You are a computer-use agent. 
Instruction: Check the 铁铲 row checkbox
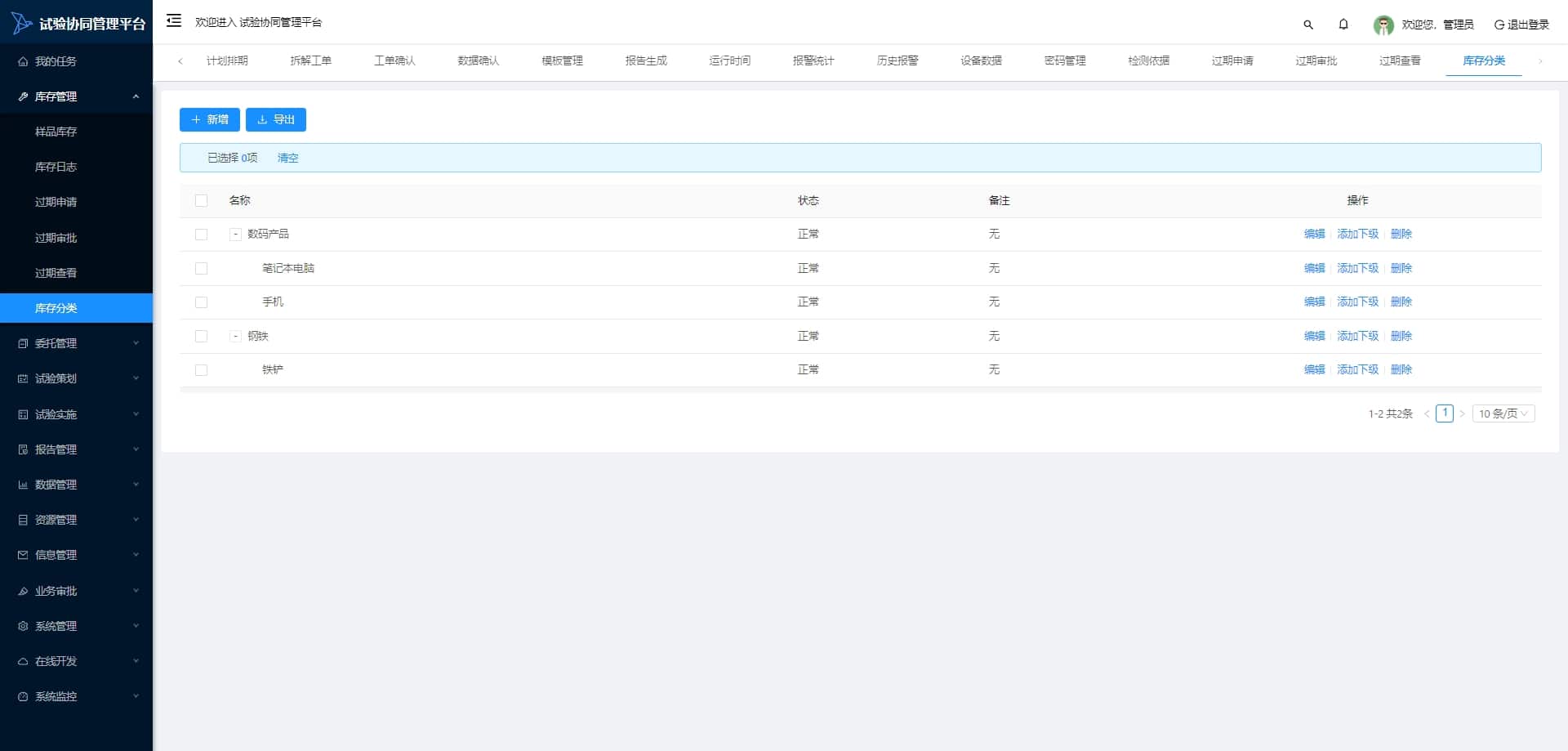point(201,370)
